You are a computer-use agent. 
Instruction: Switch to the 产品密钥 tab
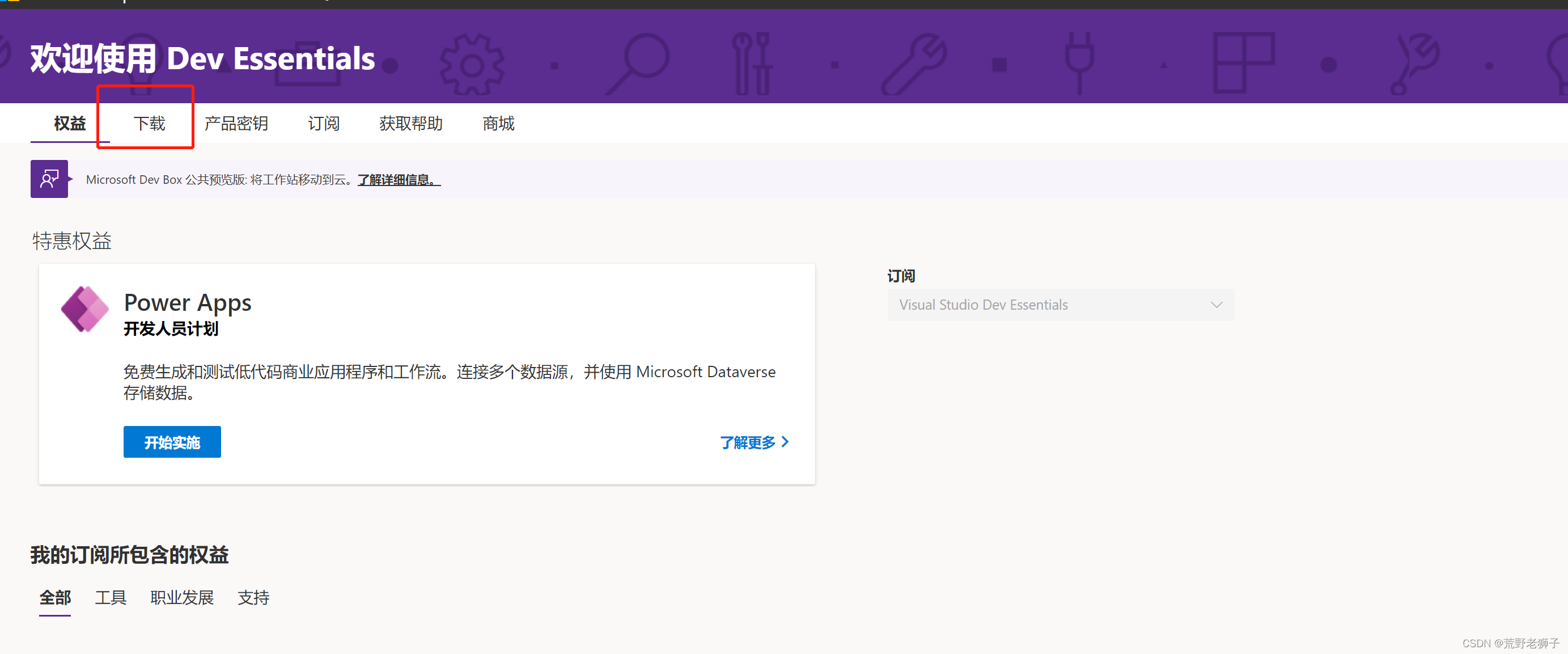click(x=236, y=124)
